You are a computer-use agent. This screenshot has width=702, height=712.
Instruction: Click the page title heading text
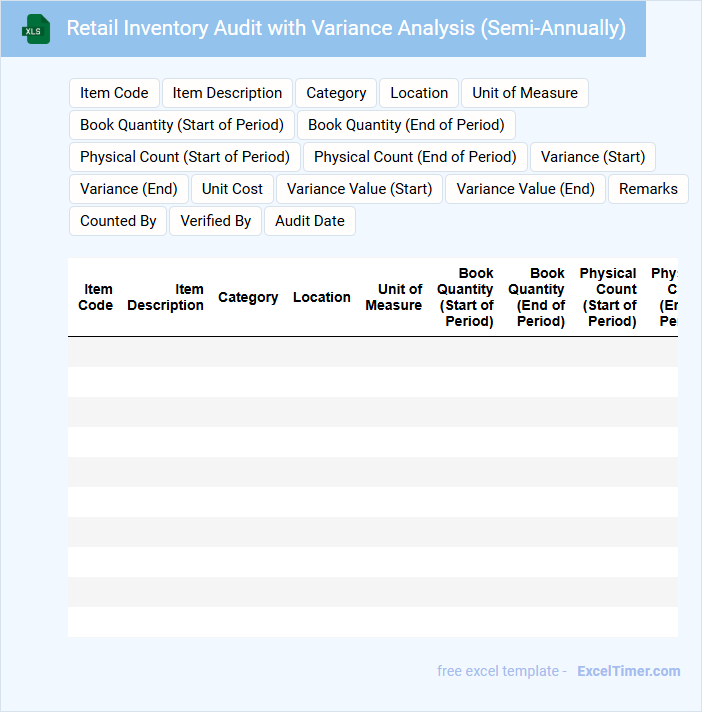pyautogui.click(x=346, y=28)
